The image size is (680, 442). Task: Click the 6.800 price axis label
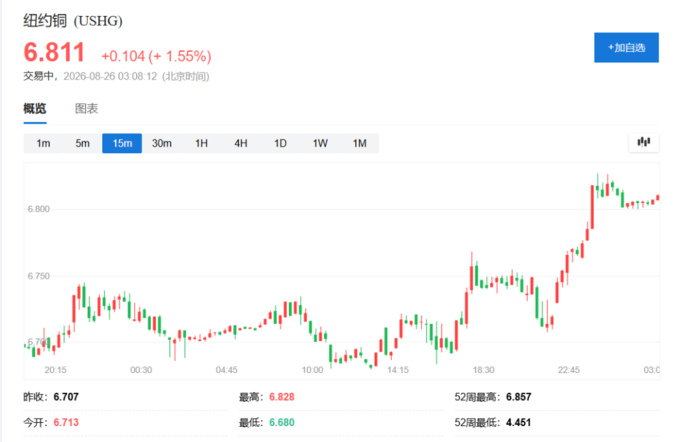39,209
